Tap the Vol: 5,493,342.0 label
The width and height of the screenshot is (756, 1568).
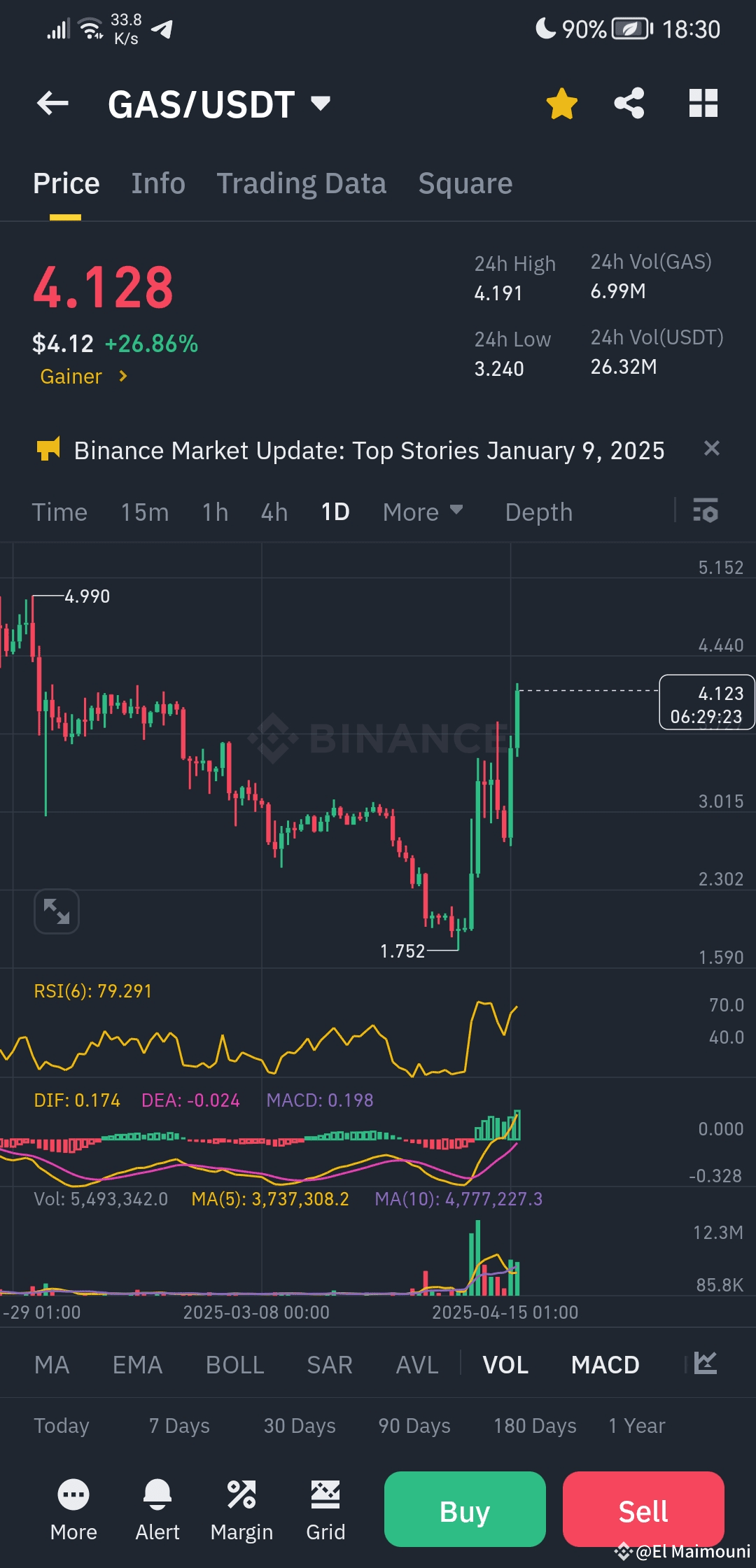(x=101, y=1199)
